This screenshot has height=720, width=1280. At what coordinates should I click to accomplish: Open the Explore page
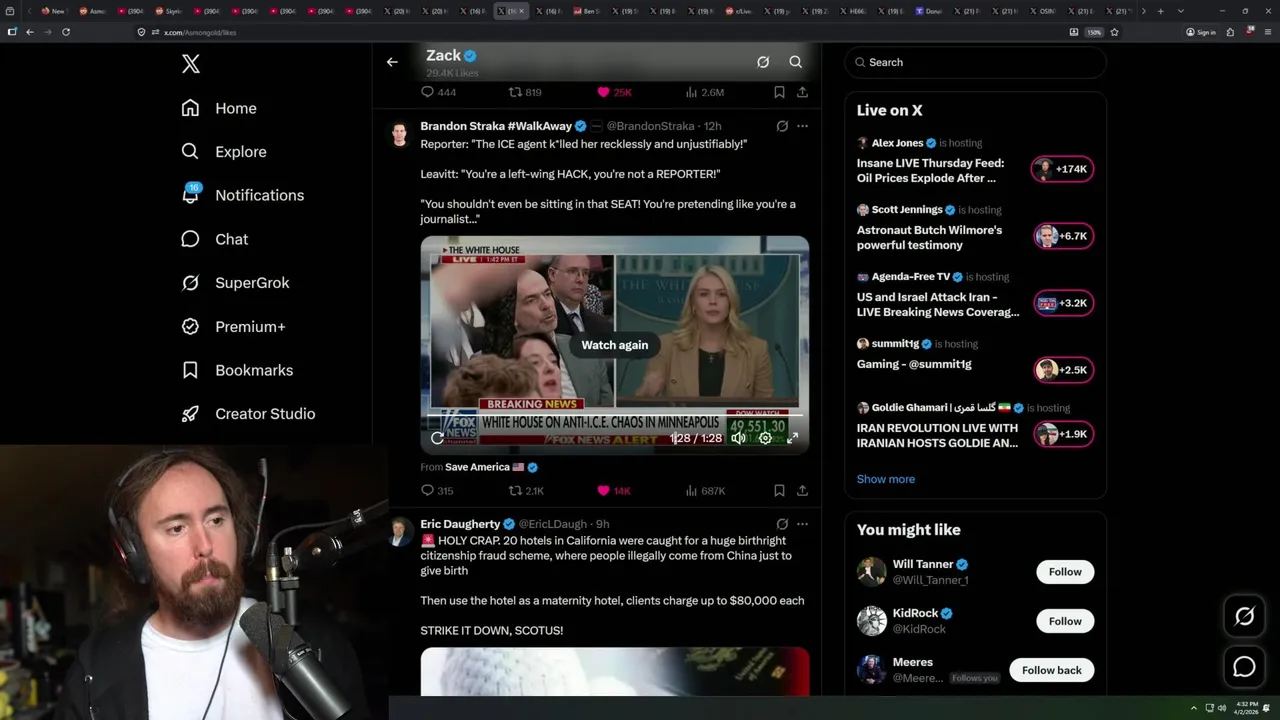pyautogui.click(x=224, y=152)
